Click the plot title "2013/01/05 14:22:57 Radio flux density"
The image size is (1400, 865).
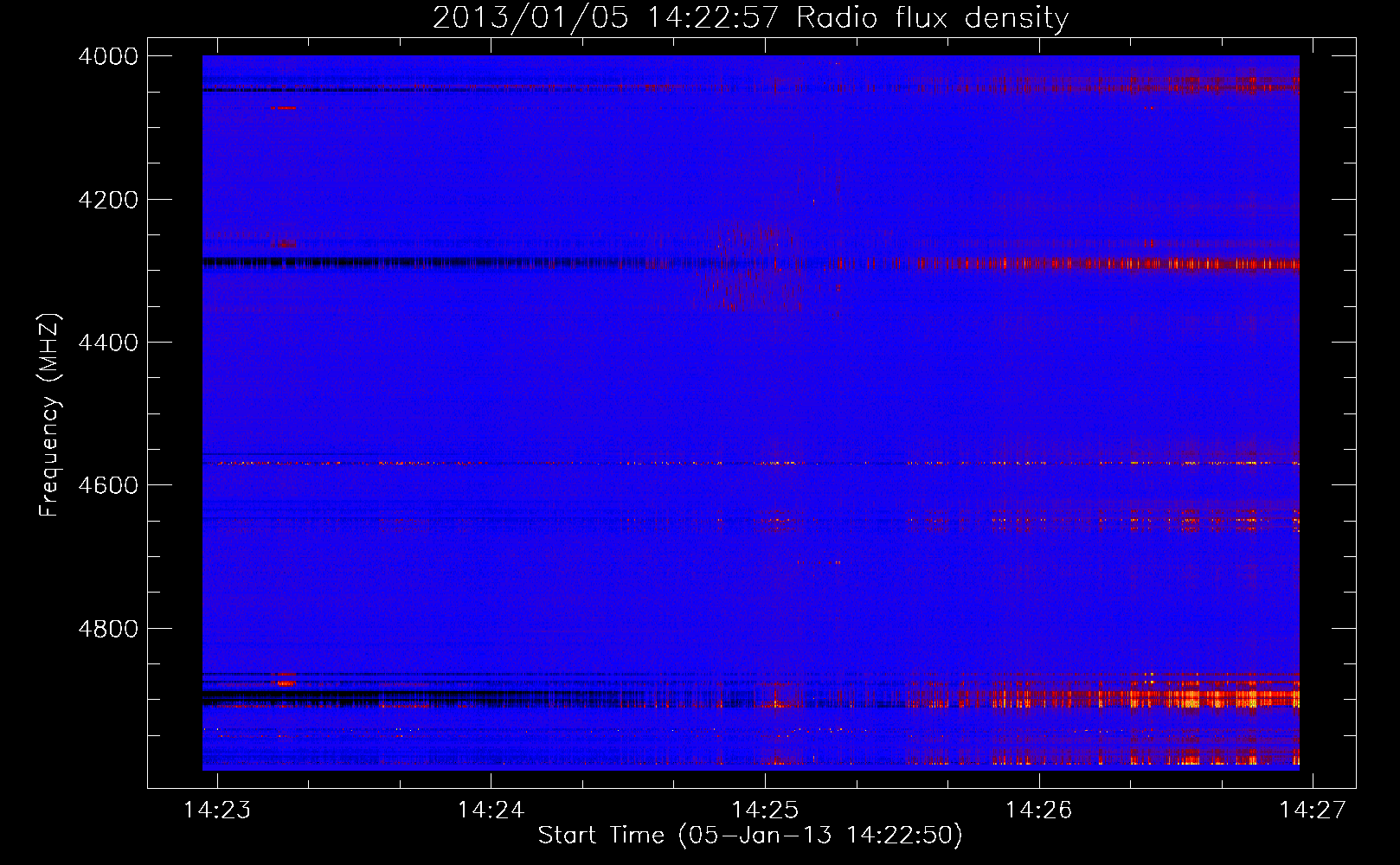pyautogui.click(x=750, y=17)
